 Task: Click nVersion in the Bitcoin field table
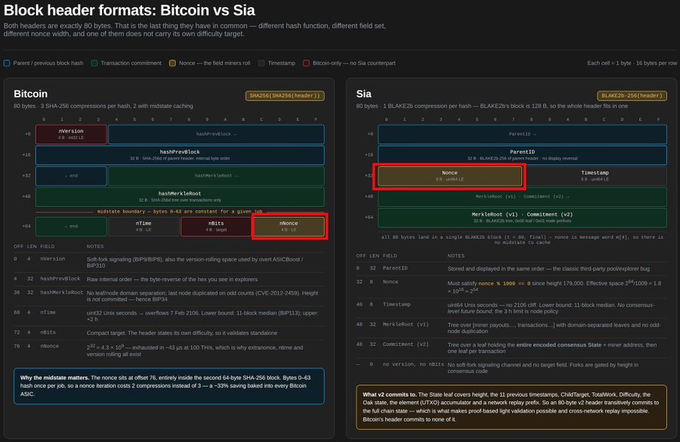pyautogui.click(x=52, y=259)
